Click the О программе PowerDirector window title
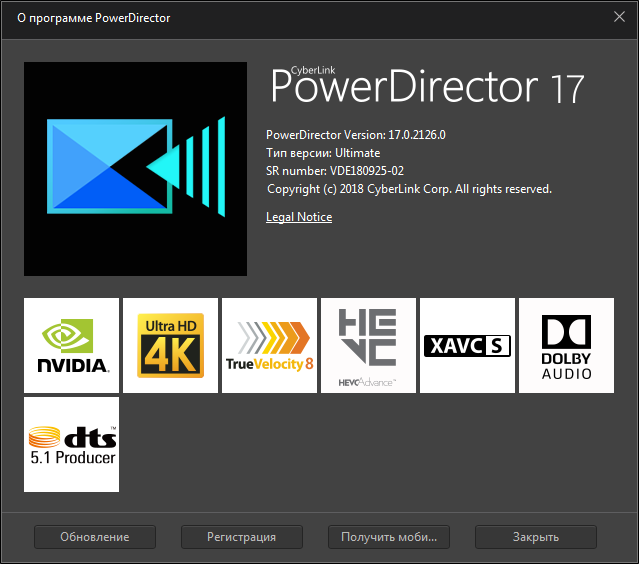639x564 pixels. (x=94, y=19)
